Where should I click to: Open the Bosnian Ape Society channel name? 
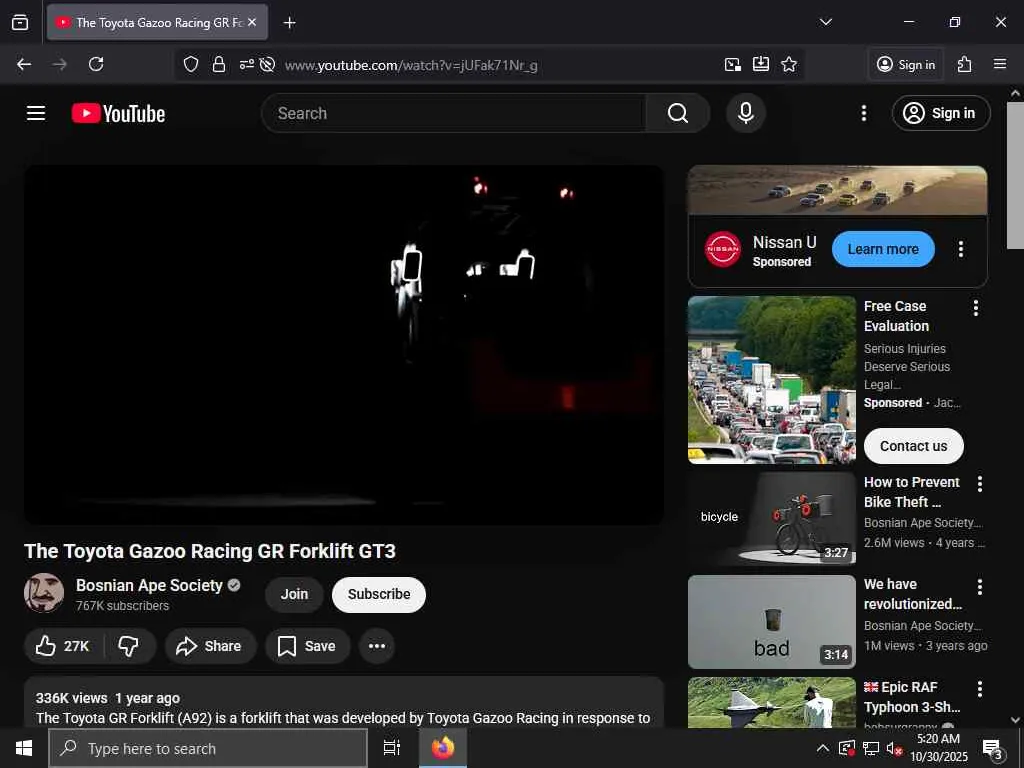pos(149,585)
